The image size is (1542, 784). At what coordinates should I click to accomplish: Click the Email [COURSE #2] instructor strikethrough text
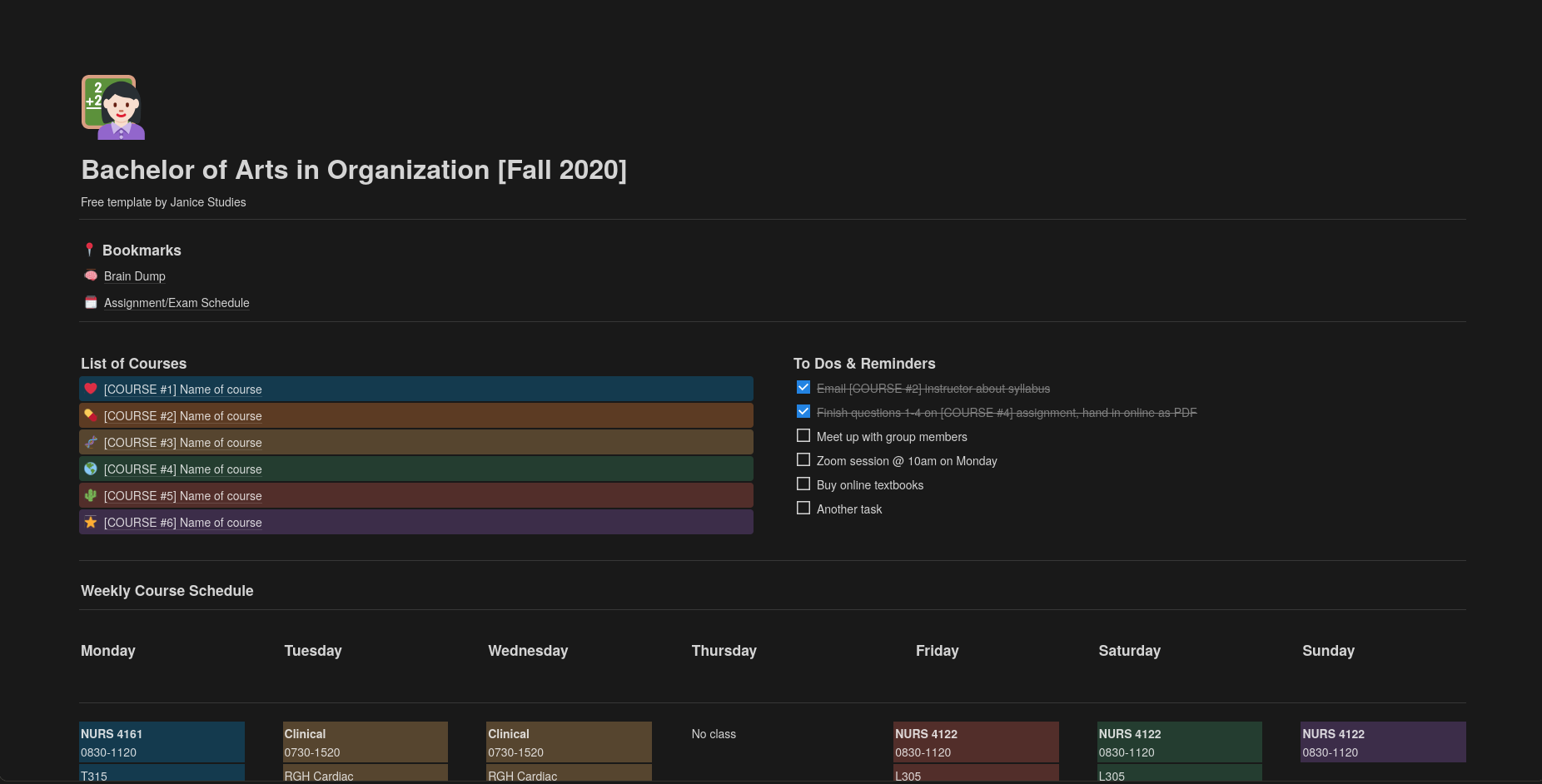point(933,389)
